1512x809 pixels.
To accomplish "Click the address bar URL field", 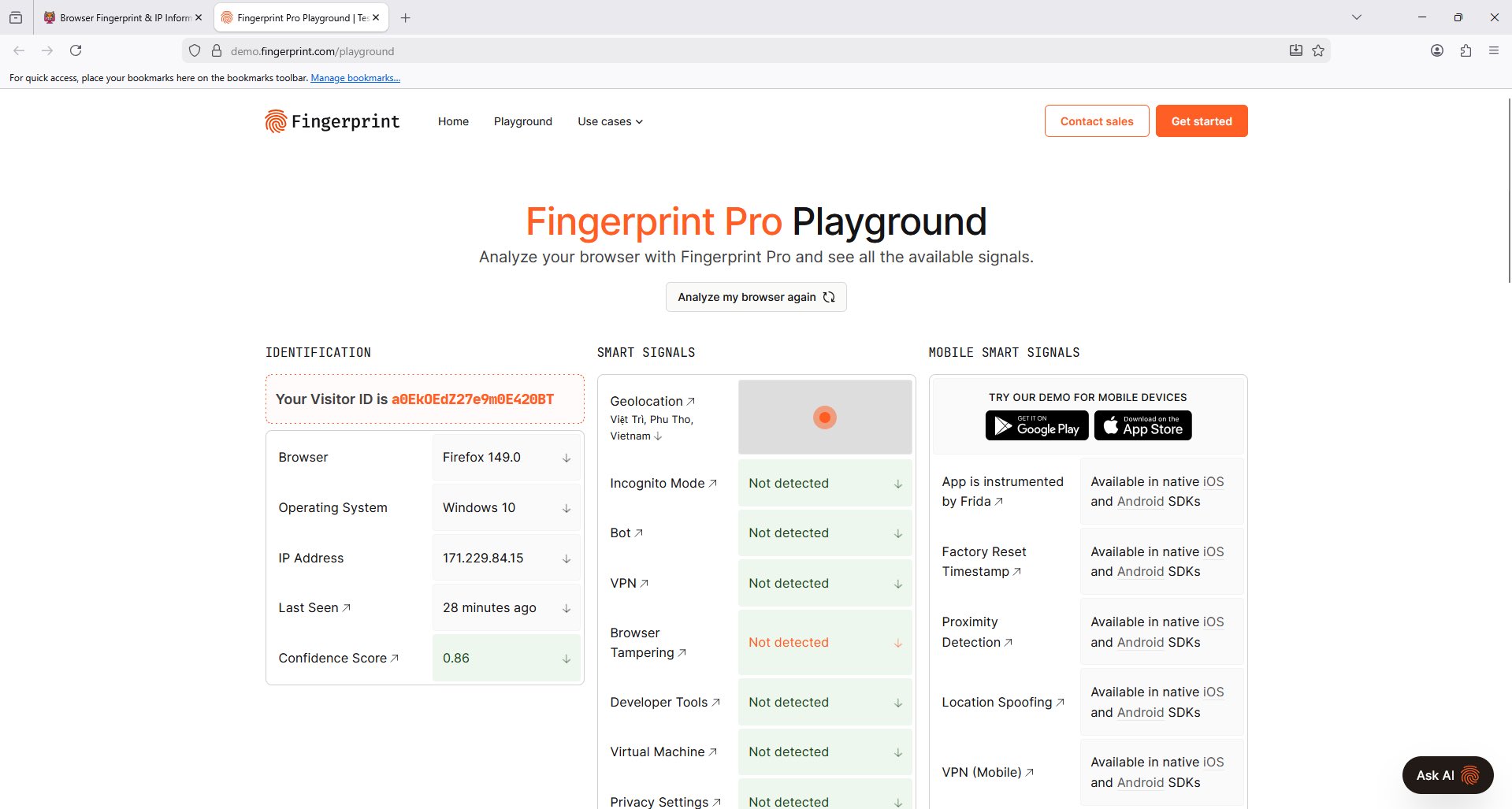I will [709, 51].
